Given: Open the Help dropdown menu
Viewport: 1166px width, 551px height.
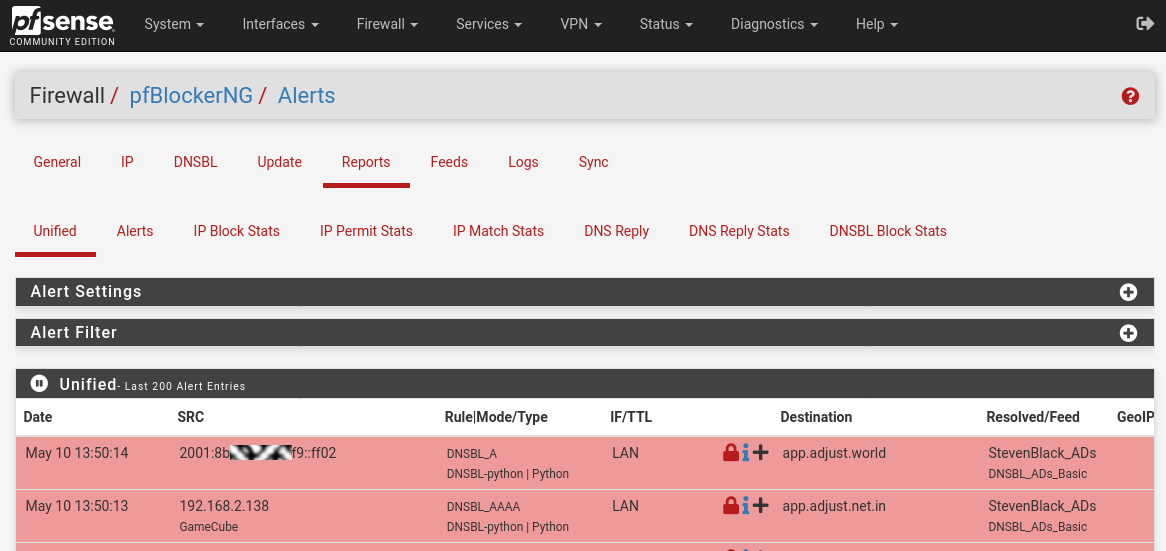Looking at the screenshot, I should (x=877, y=24).
